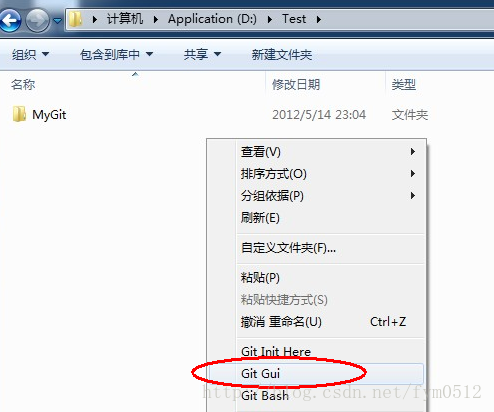
Task: Select Application (D:) in the address path
Action: [212, 19]
